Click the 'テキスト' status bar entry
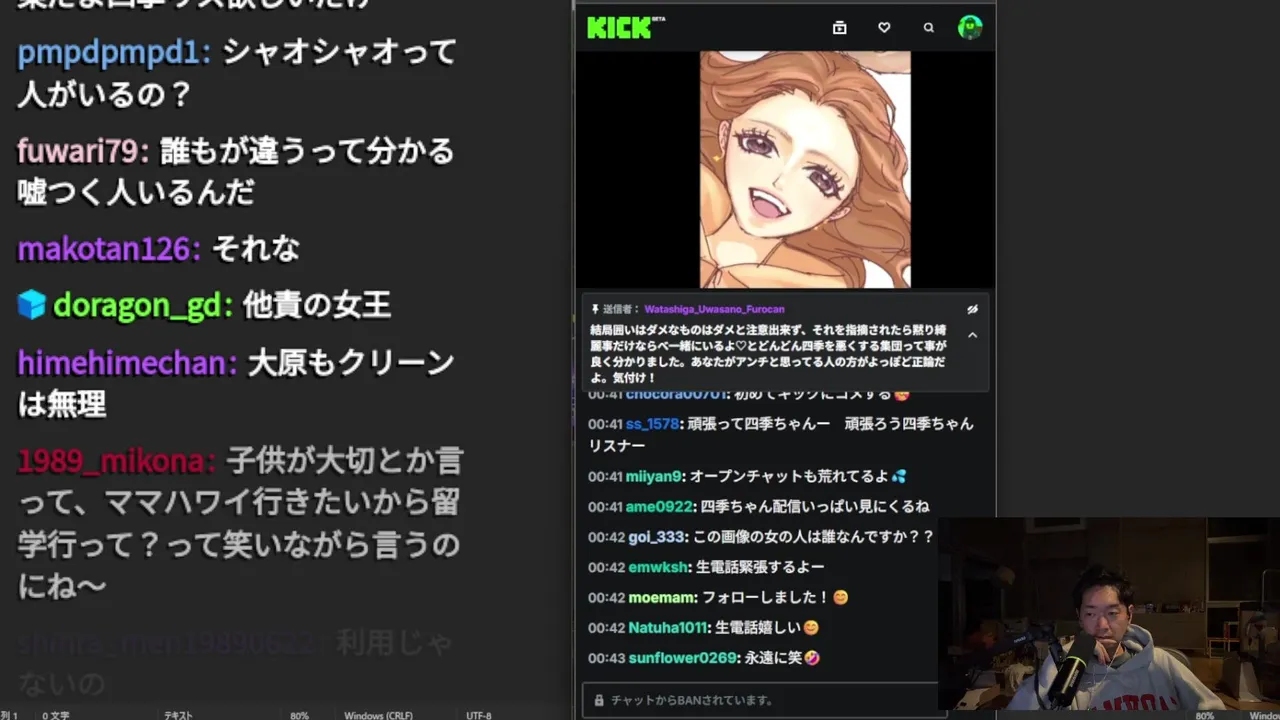The height and width of the screenshot is (720, 1280). [178, 715]
